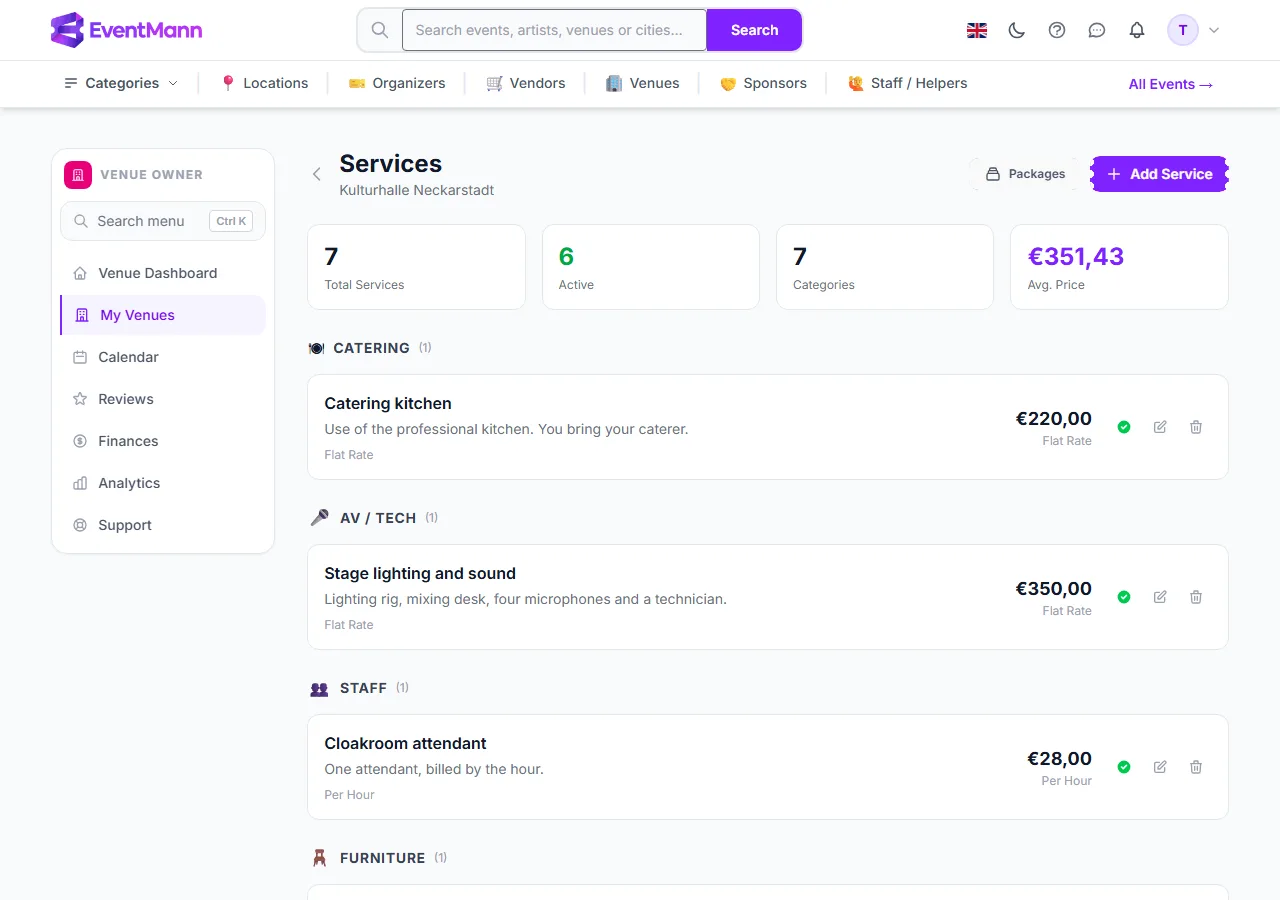Select My Venues in sidebar
This screenshot has height=900, width=1280.
163,315
